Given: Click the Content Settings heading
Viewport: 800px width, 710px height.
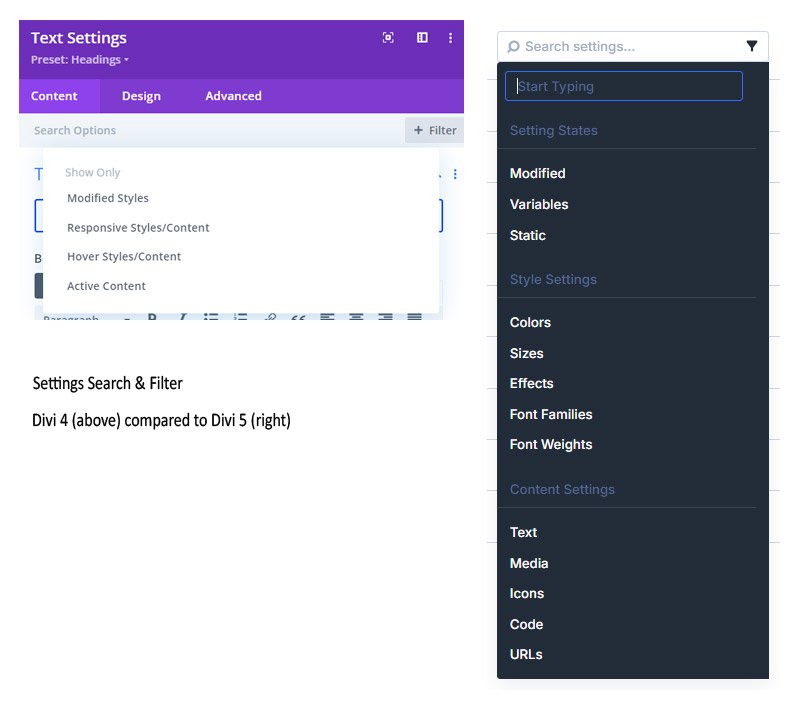Looking at the screenshot, I should [562, 490].
